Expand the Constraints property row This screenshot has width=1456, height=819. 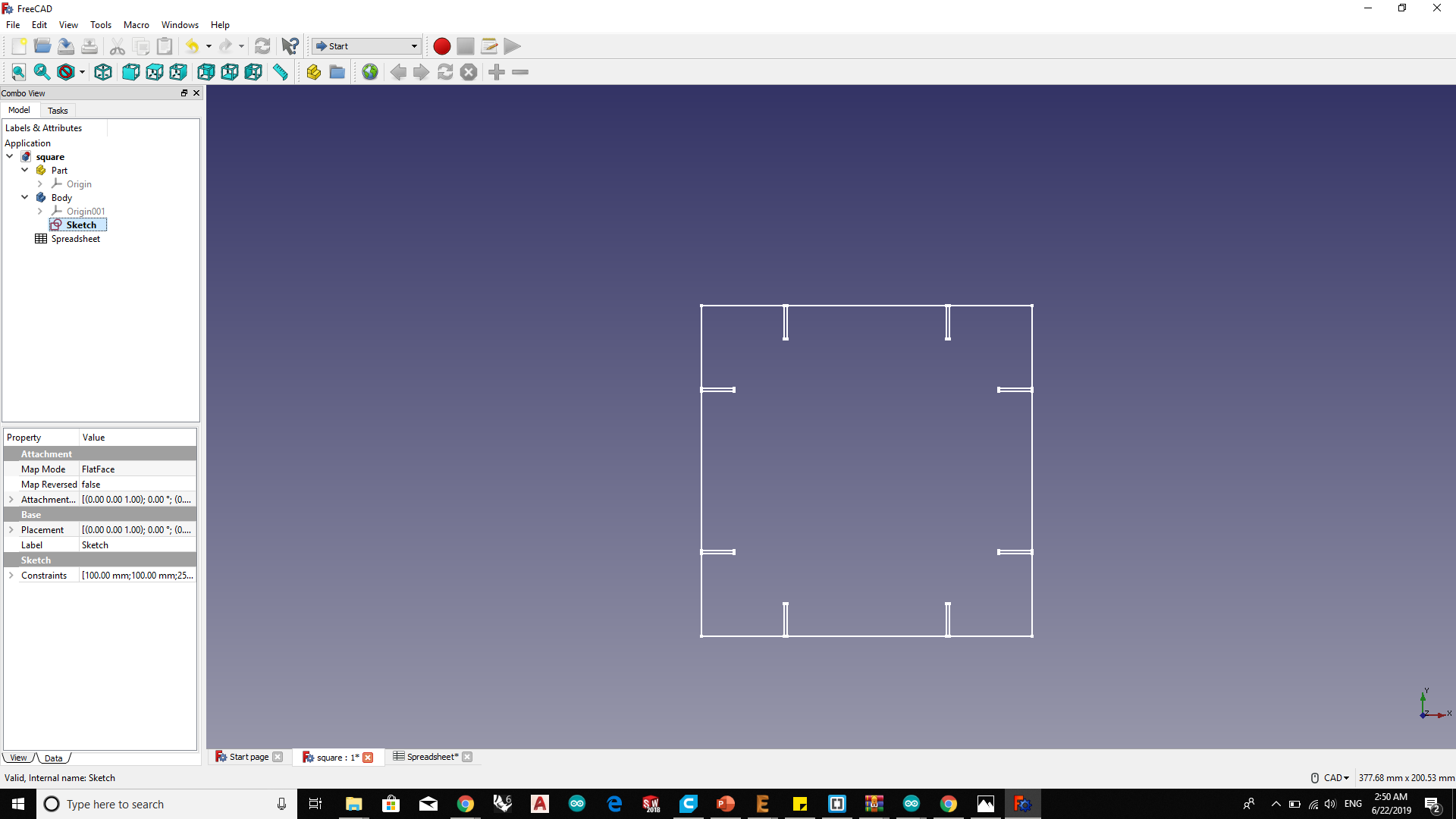[x=11, y=576]
